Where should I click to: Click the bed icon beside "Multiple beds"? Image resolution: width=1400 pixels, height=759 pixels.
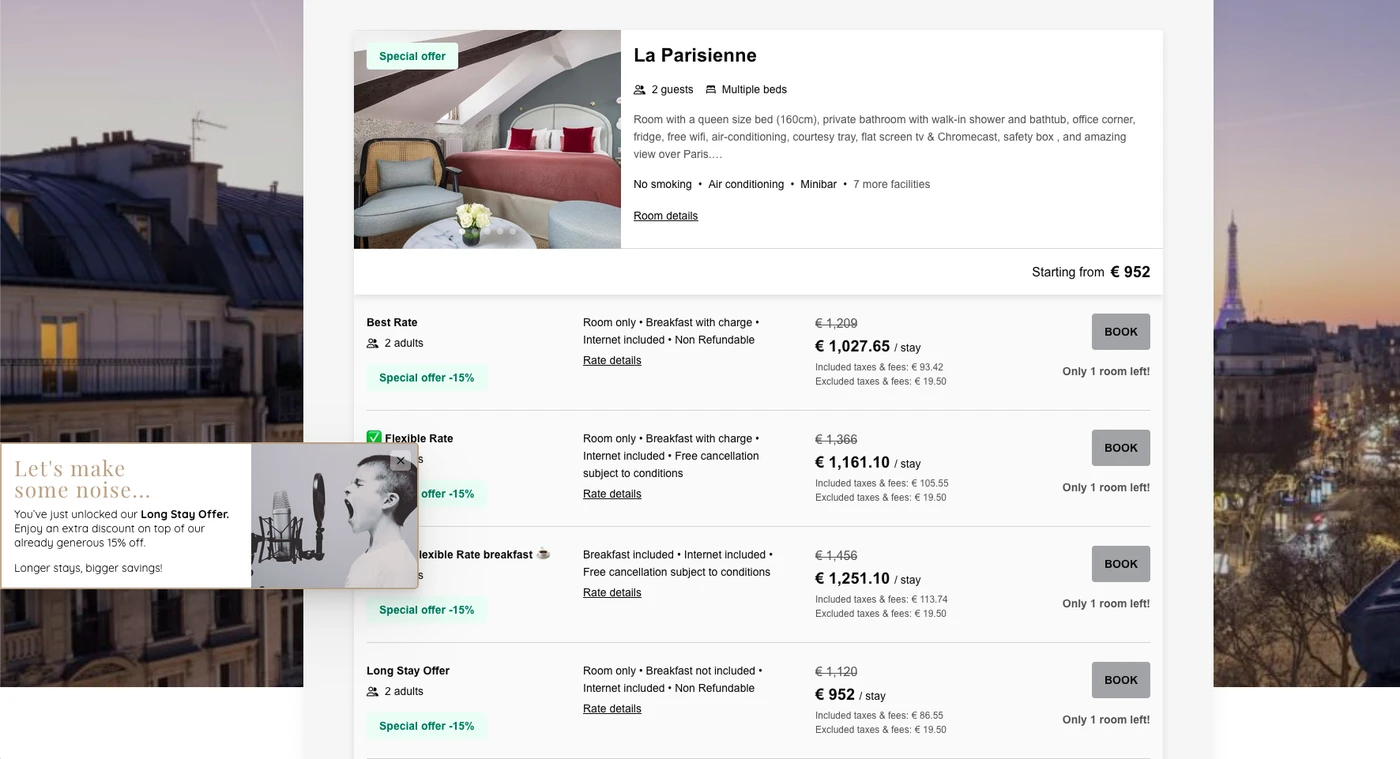(x=711, y=90)
